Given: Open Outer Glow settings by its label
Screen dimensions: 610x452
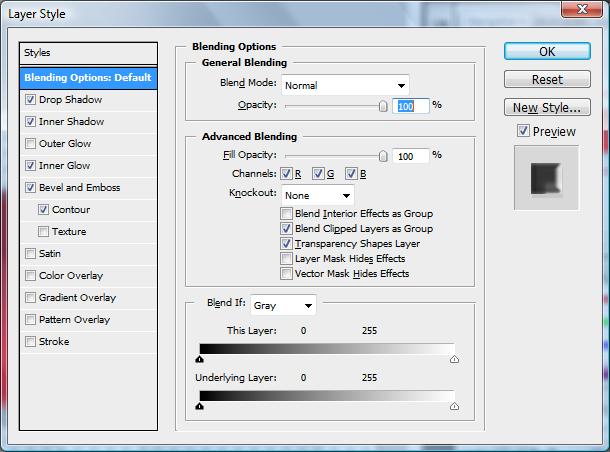Looking at the screenshot, I should (x=65, y=144).
